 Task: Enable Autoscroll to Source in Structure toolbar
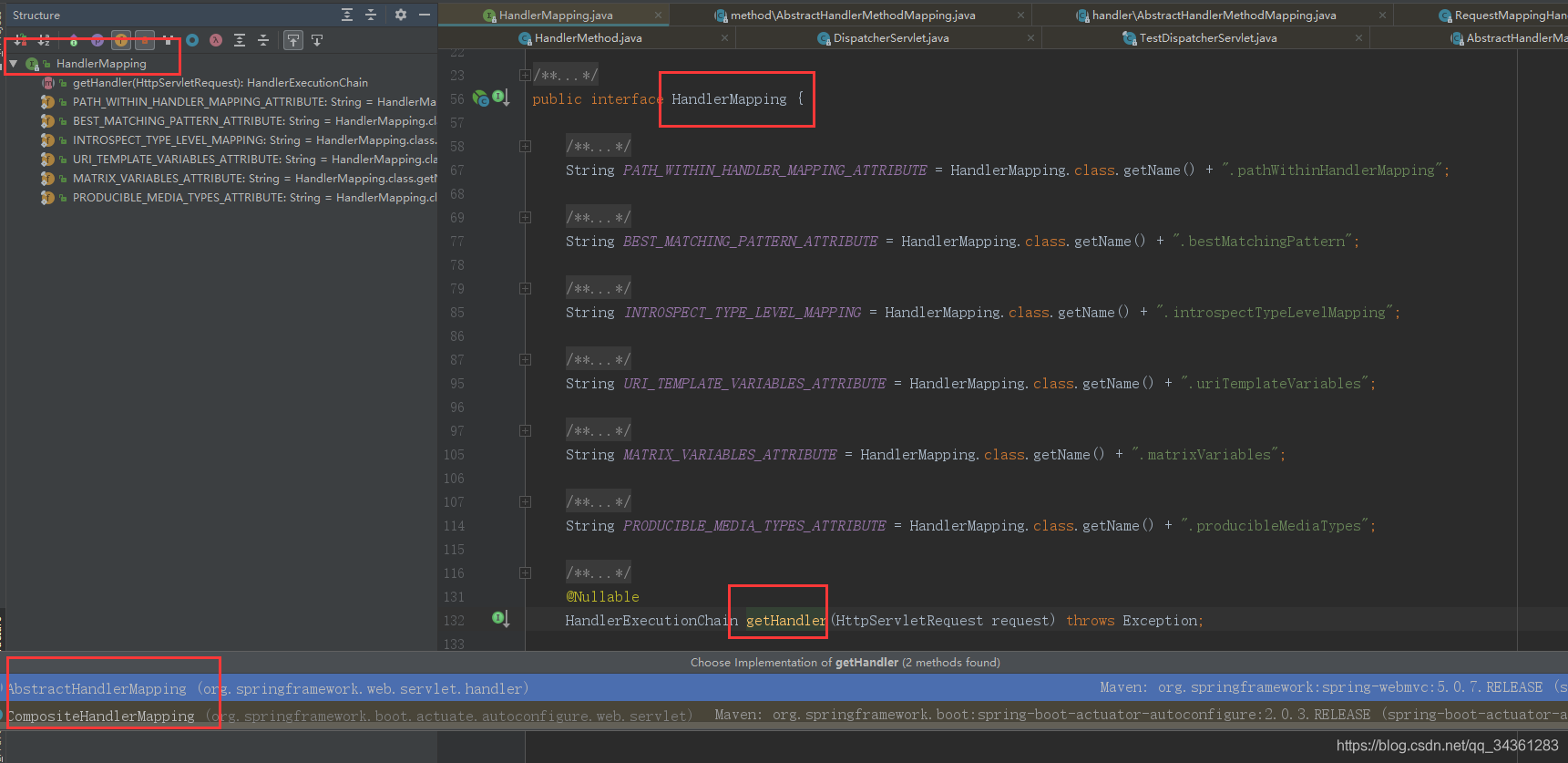(x=293, y=40)
